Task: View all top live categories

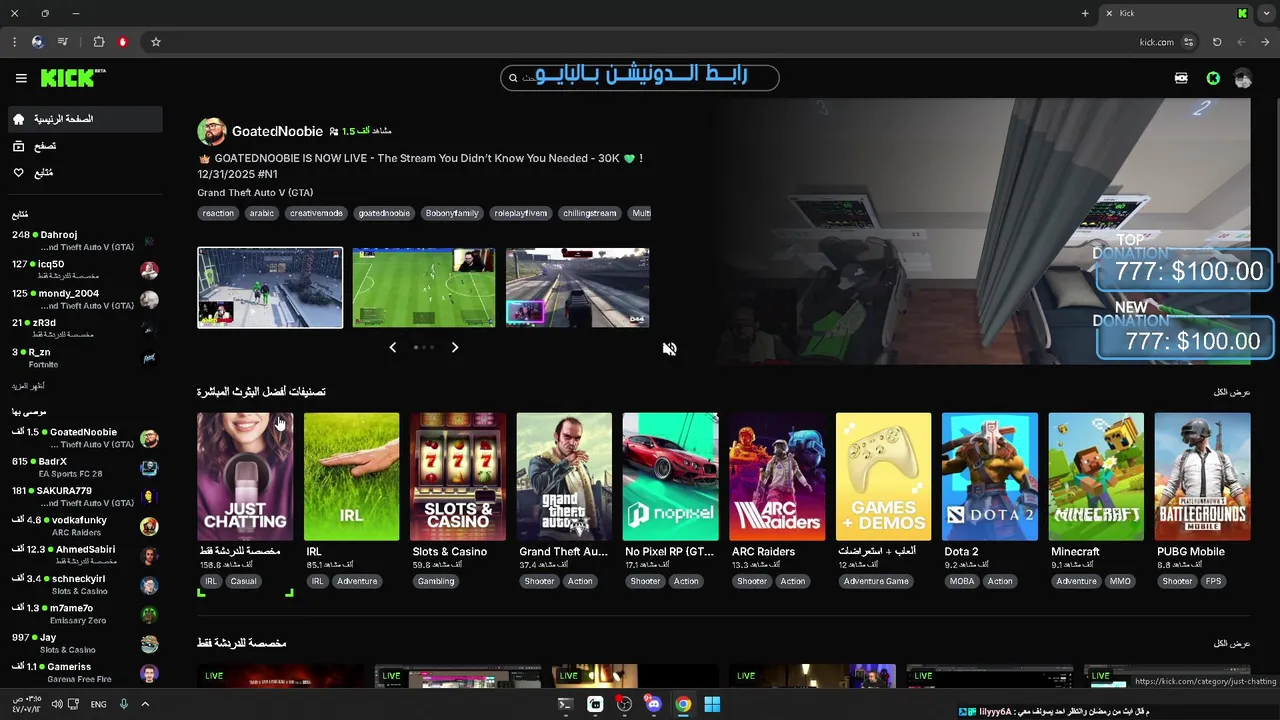Action: (1232, 392)
